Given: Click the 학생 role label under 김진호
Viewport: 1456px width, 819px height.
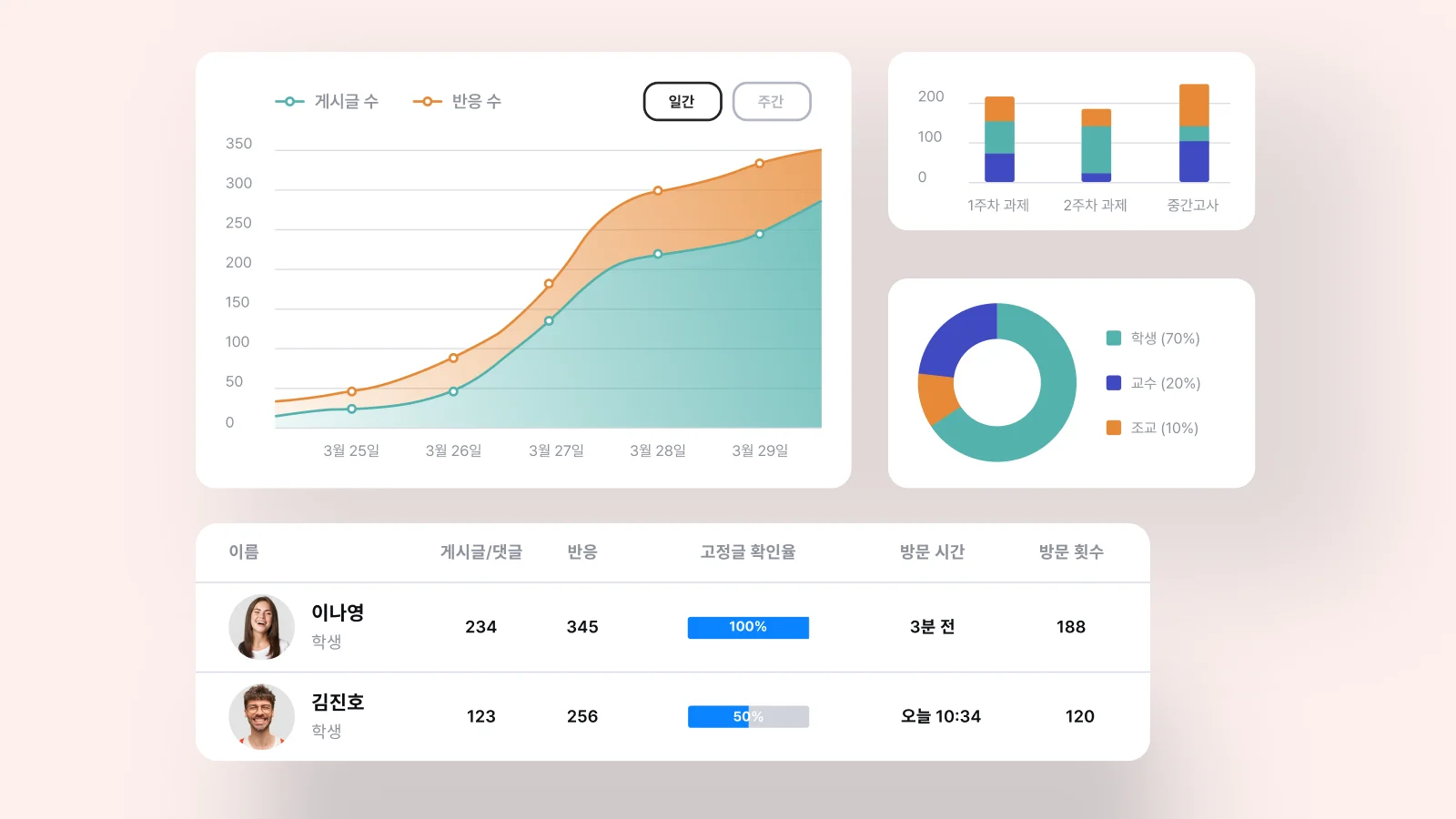Looking at the screenshot, I should [327, 731].
